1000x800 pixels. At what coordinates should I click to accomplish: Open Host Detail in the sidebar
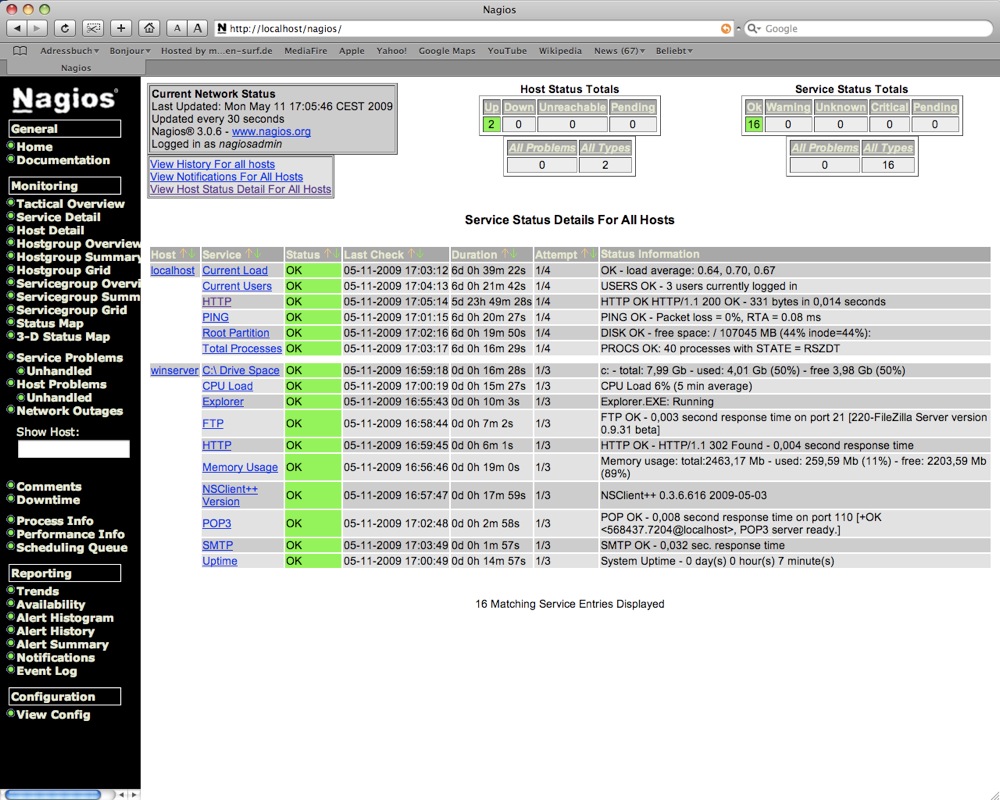click(x=50, y=230)
